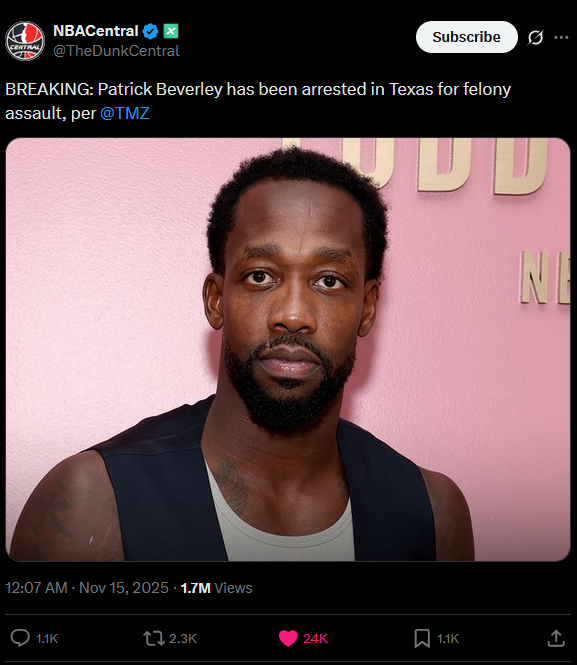577x665 pixels.
Task: Click the reply speech bubble icon
Action: [x=20, y=638]
